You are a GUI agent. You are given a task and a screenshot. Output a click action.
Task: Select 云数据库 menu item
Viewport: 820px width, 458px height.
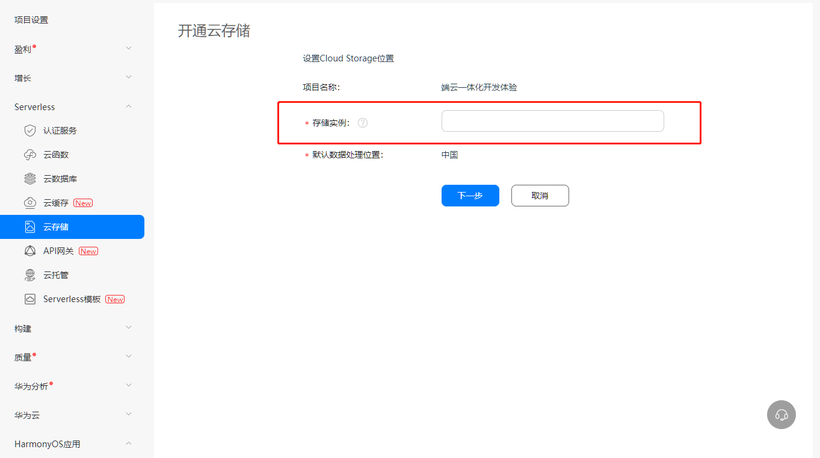[x=72, y=179]
